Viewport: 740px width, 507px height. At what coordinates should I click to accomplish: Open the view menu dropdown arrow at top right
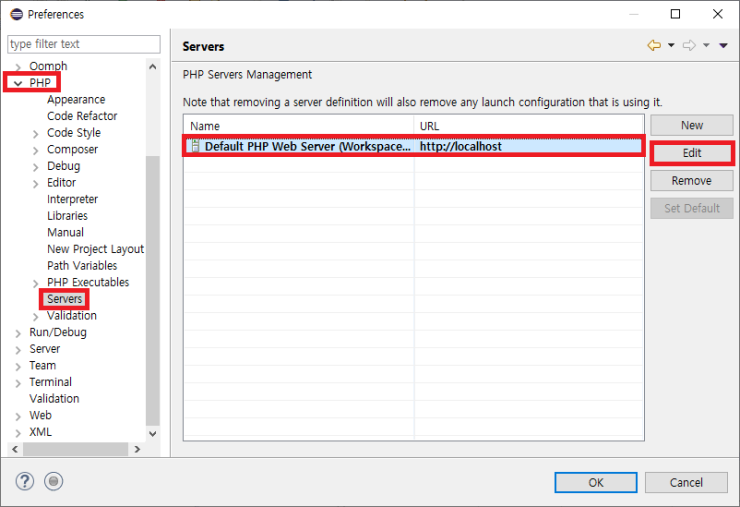point(724,45)
